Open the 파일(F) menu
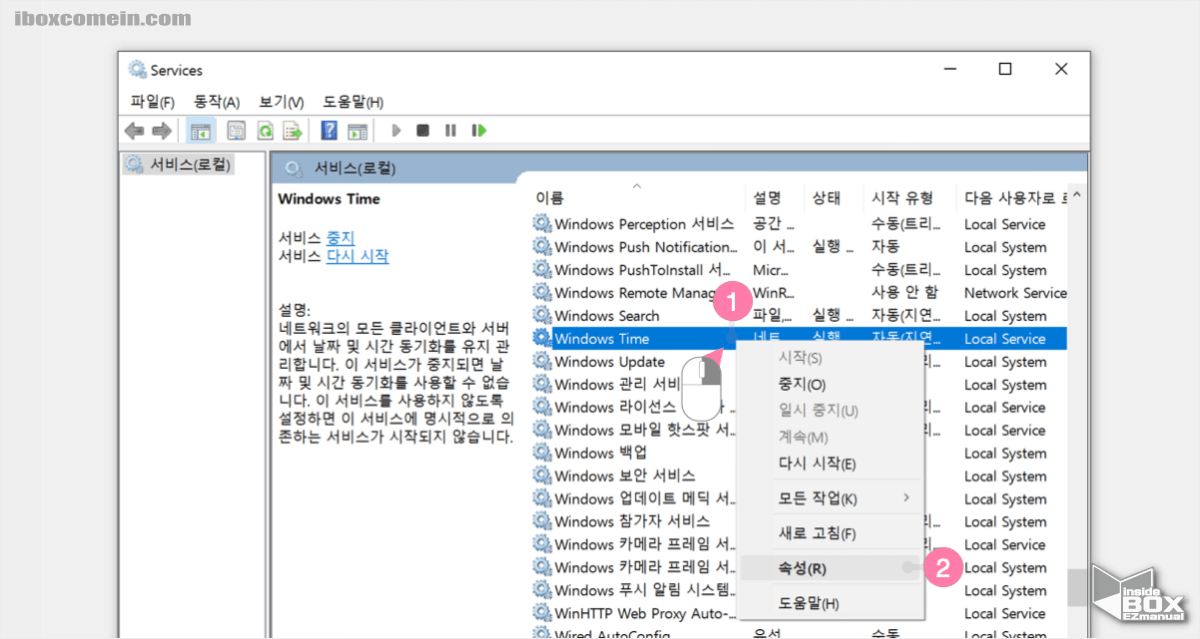The height and width of the screenshot is (639, 1200). 152,101
